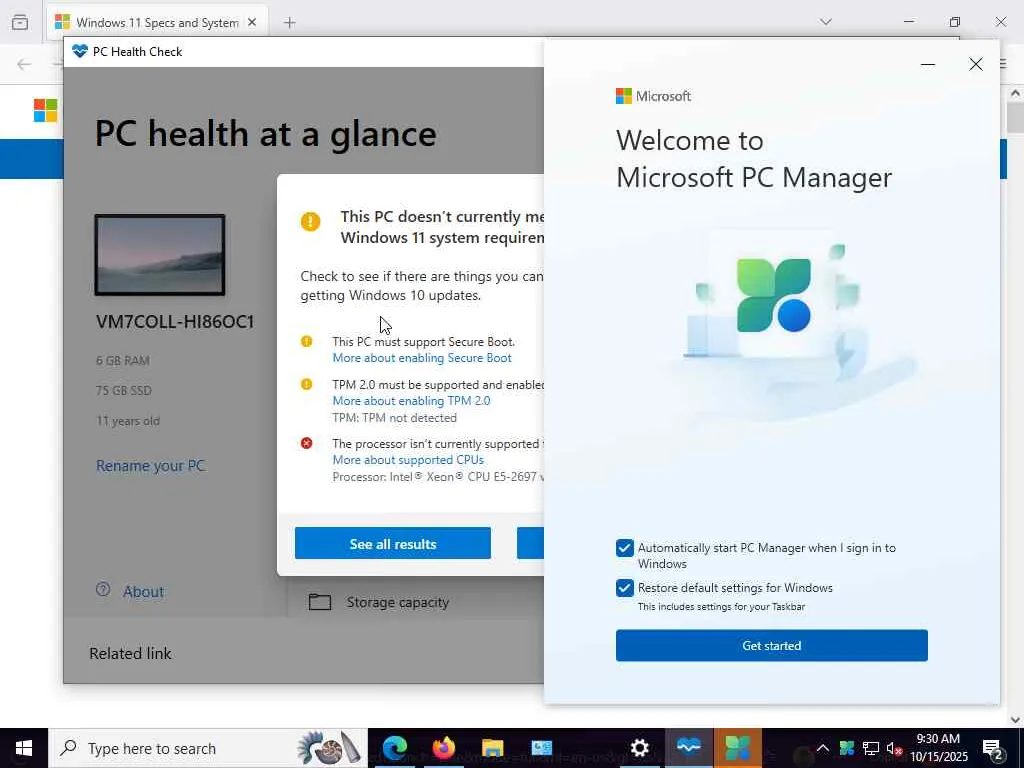Image resolution: width=1024 pixels, height=768 pixels.
Task: Click the nautilus shell search highlight icon
Action: point(328,748)
